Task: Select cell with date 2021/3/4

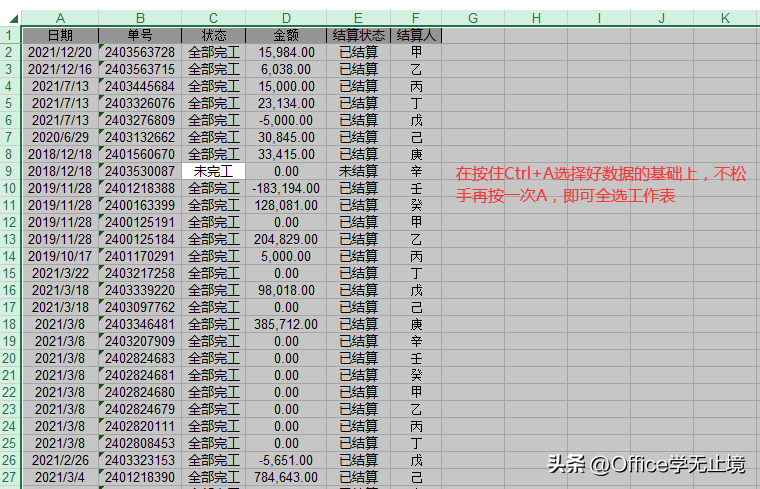Action: tap(60, 477)
